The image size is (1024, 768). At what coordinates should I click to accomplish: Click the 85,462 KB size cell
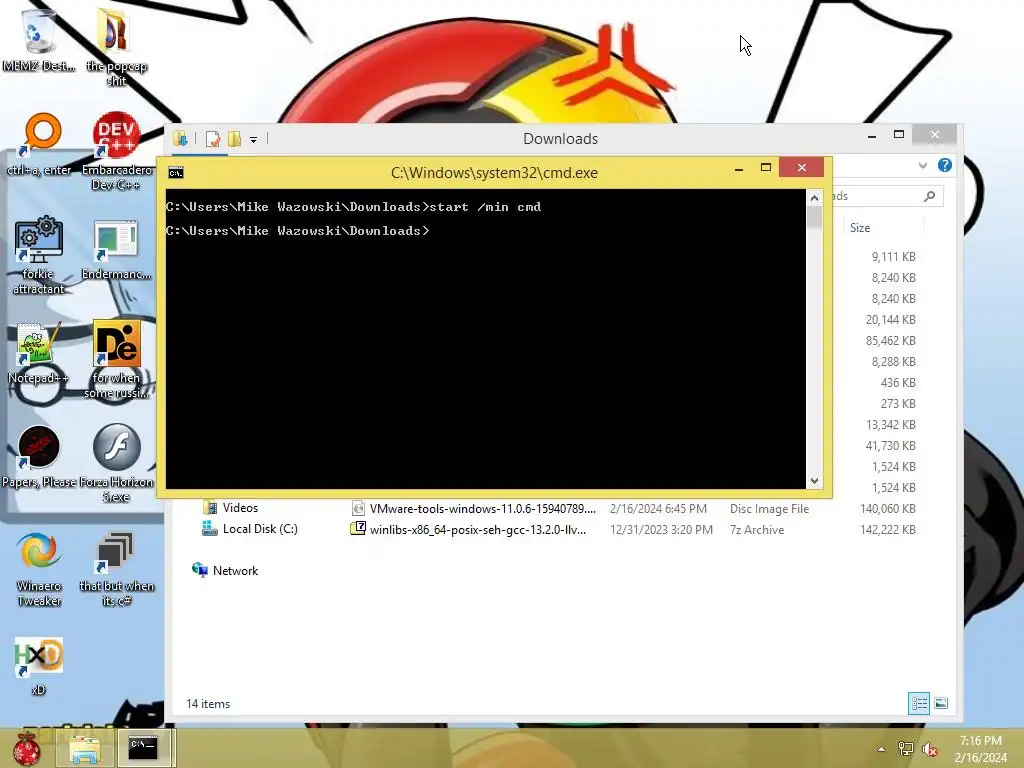891,341
